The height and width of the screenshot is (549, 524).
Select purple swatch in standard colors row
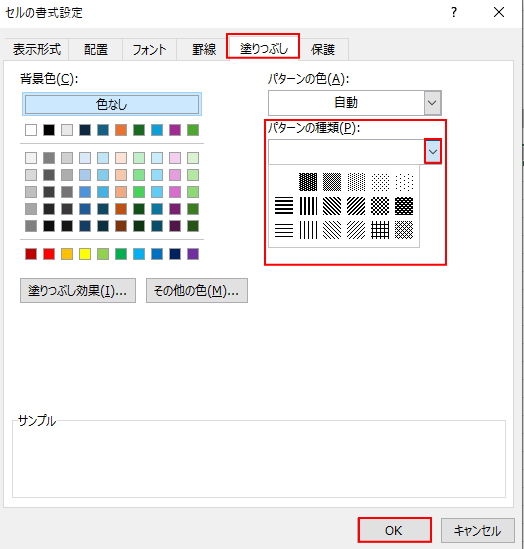pos(193,254)
